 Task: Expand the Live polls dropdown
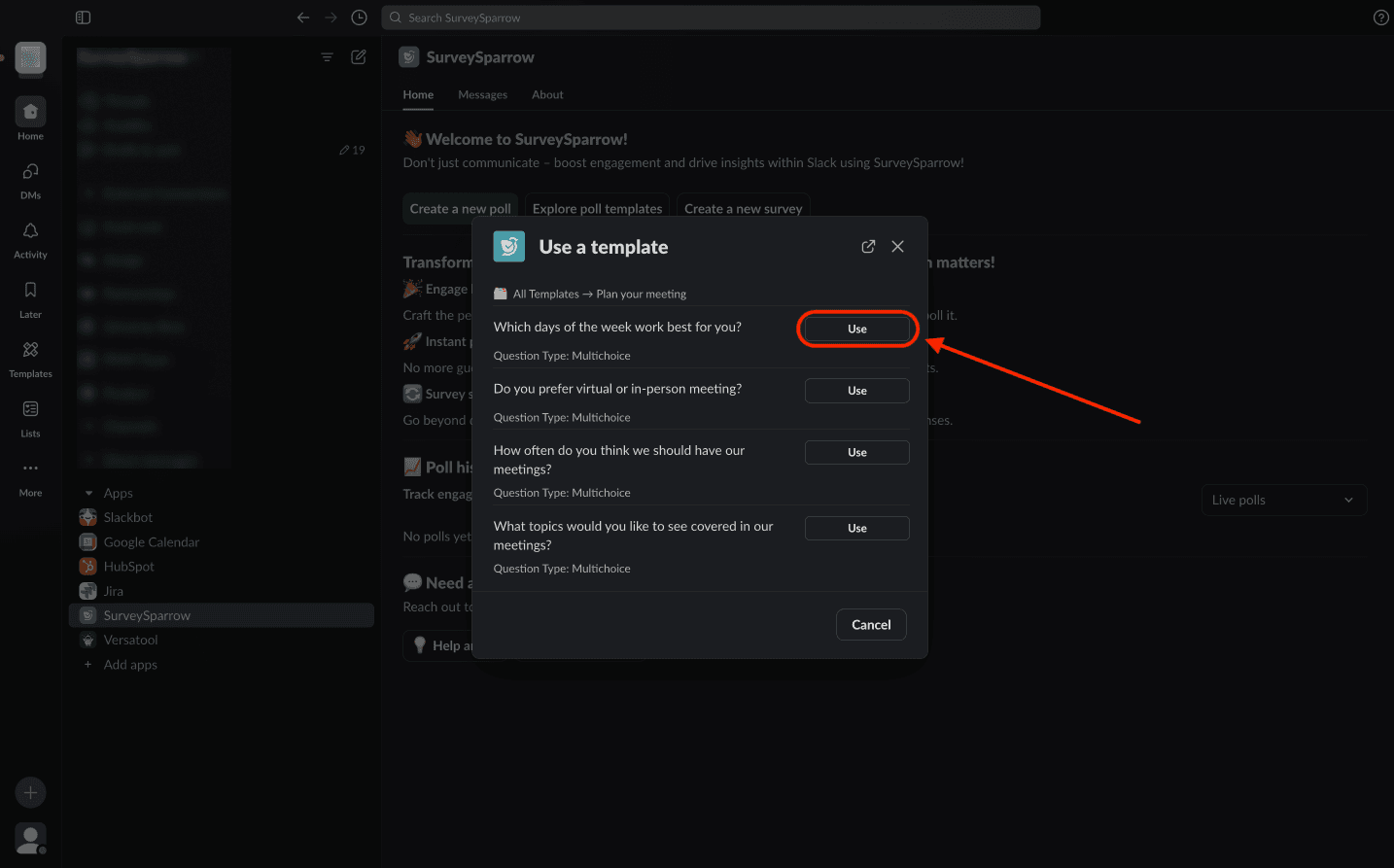1283,500
